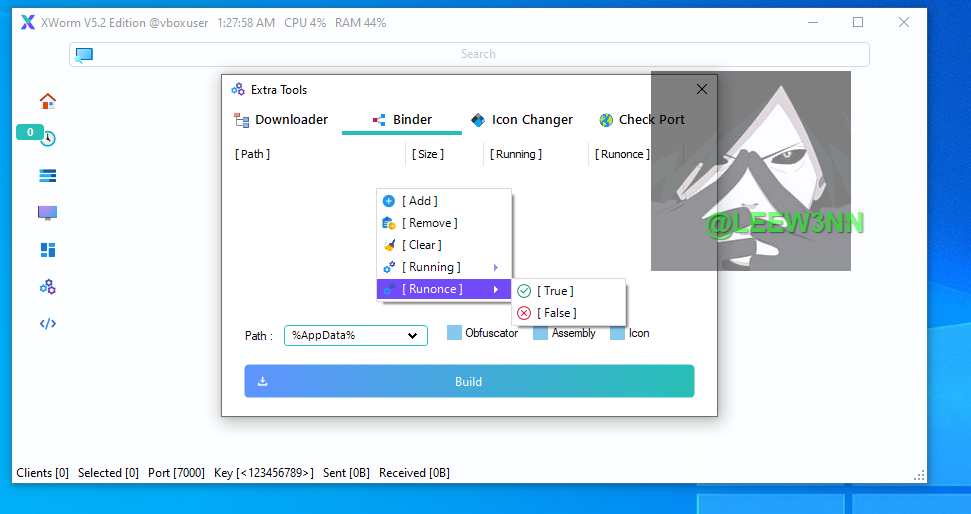Choose [ True ] in the Runonce submenu
Screen dimensions: 971x514
point(555,291)
